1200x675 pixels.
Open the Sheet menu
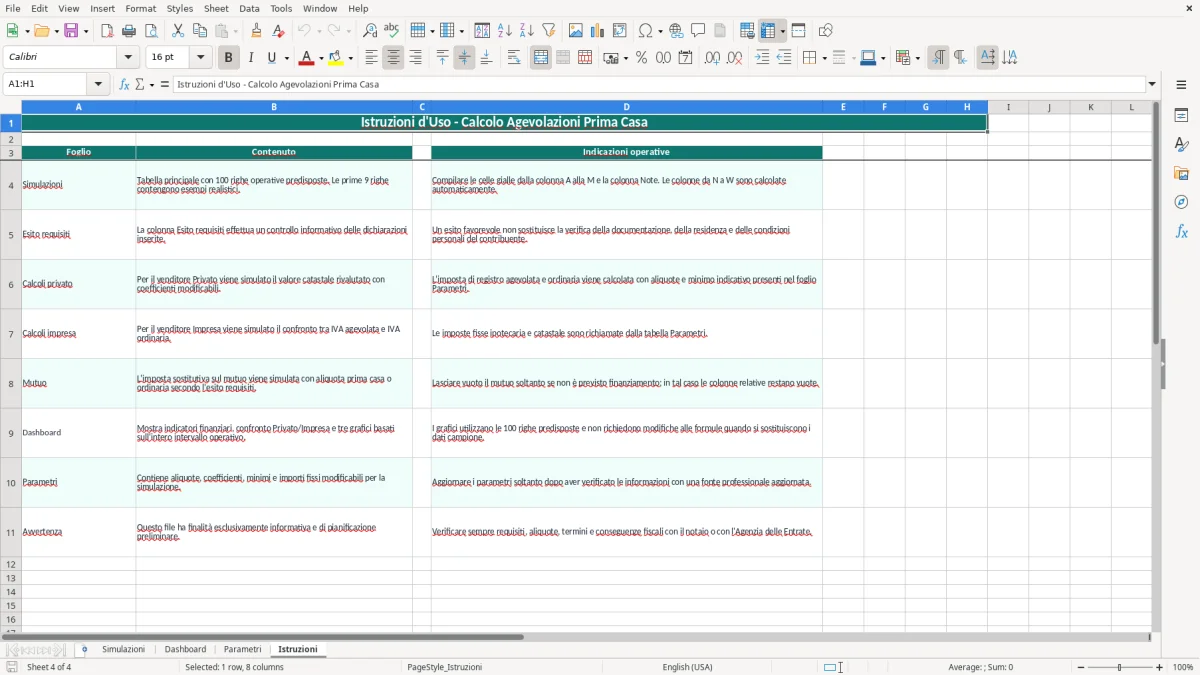click(x=216, y=8)
